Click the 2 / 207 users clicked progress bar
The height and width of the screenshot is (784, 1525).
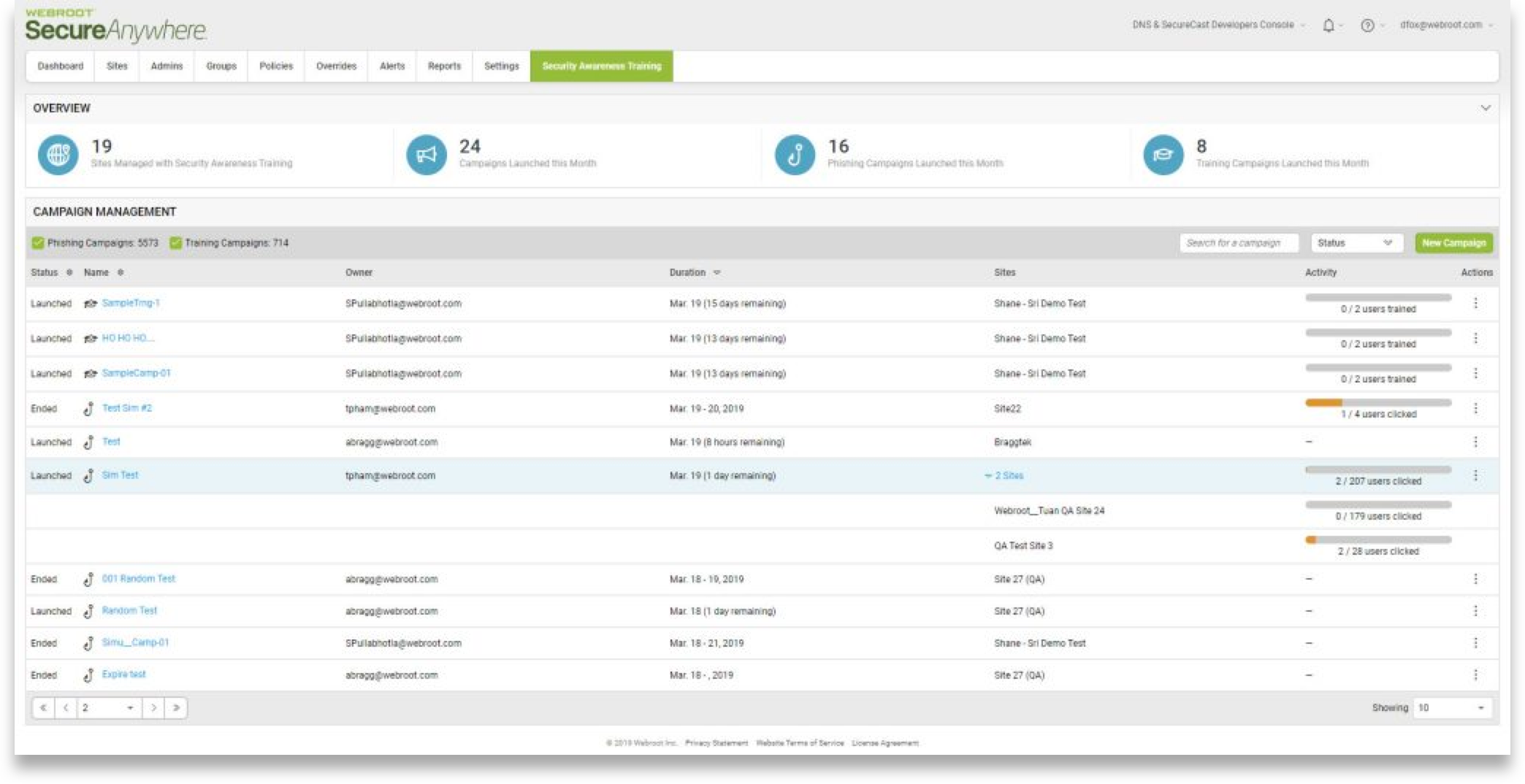[x=1378, y=469]
